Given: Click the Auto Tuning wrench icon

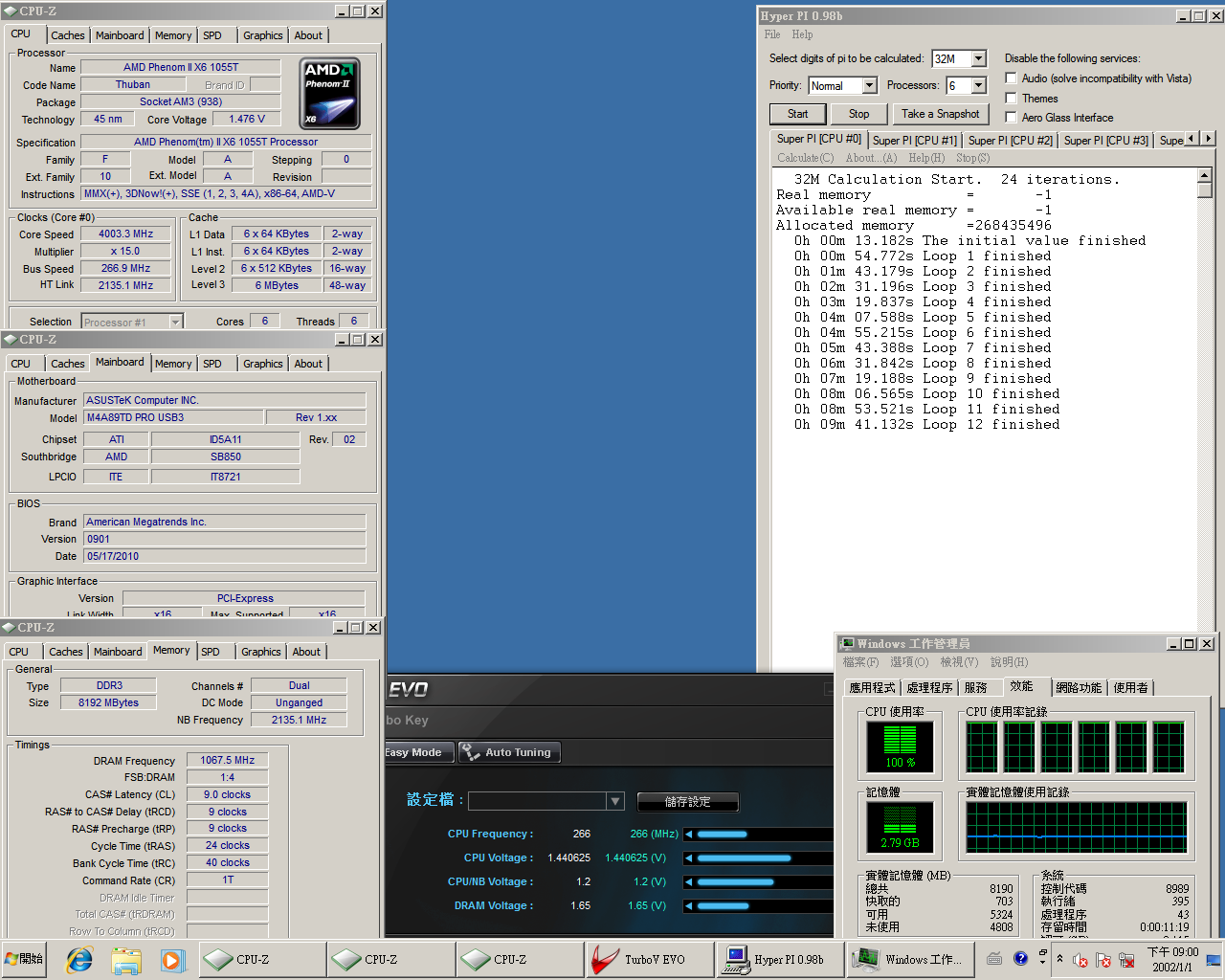Looking at the screenshot, I should pos(471,752).
